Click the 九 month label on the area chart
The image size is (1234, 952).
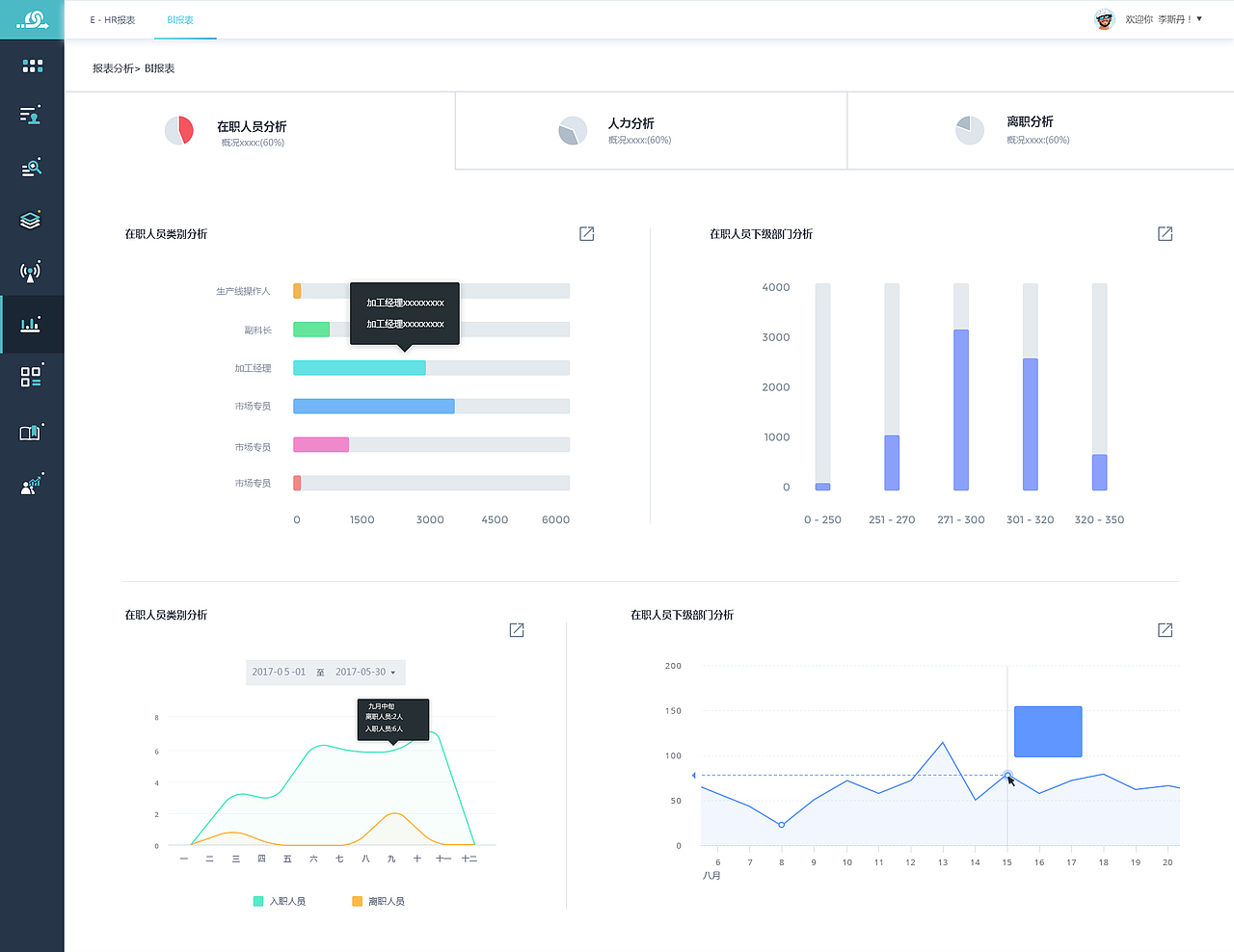pyautogui.click(x=391, y=859)
